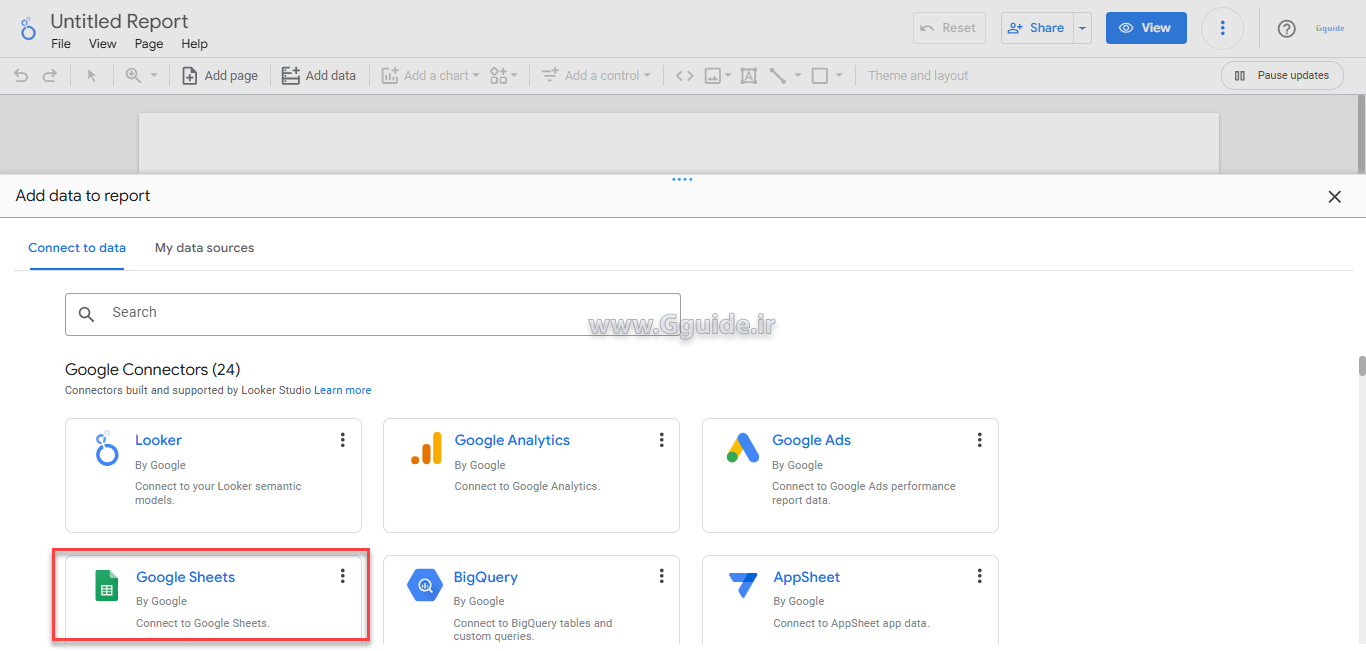Open the help question mark icon
This screenshot has height=651, width=1366.
coord(1286,28)
